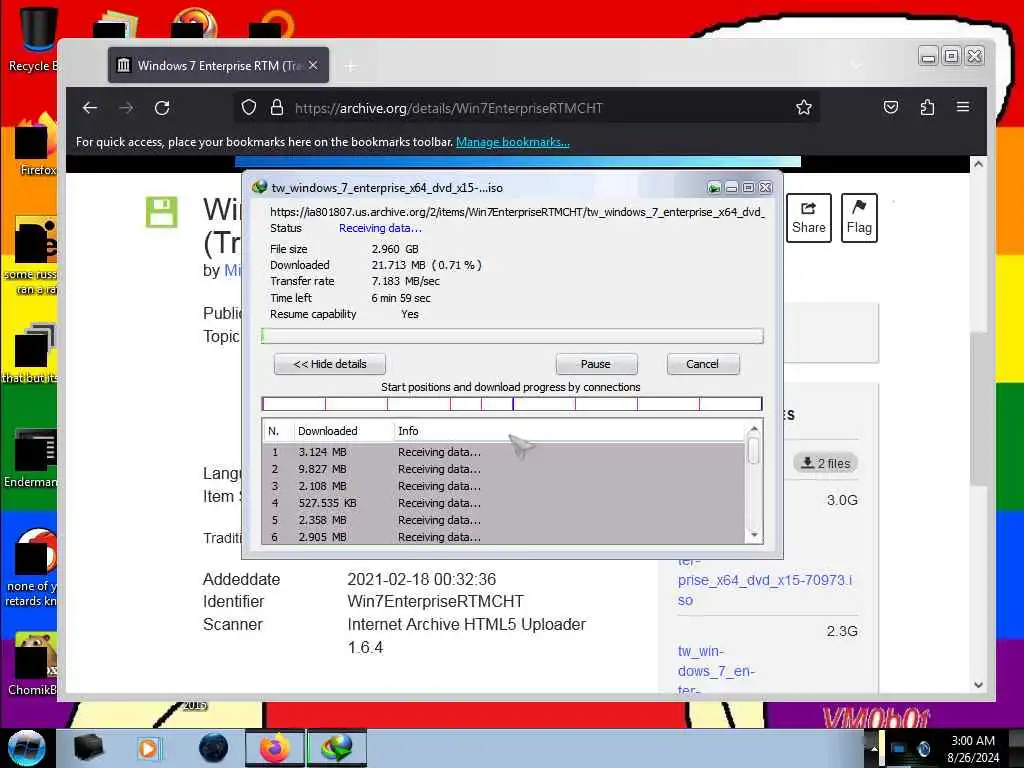Open the tracking protection shield icon
The image size is (1024, 768).
(249, 107)
